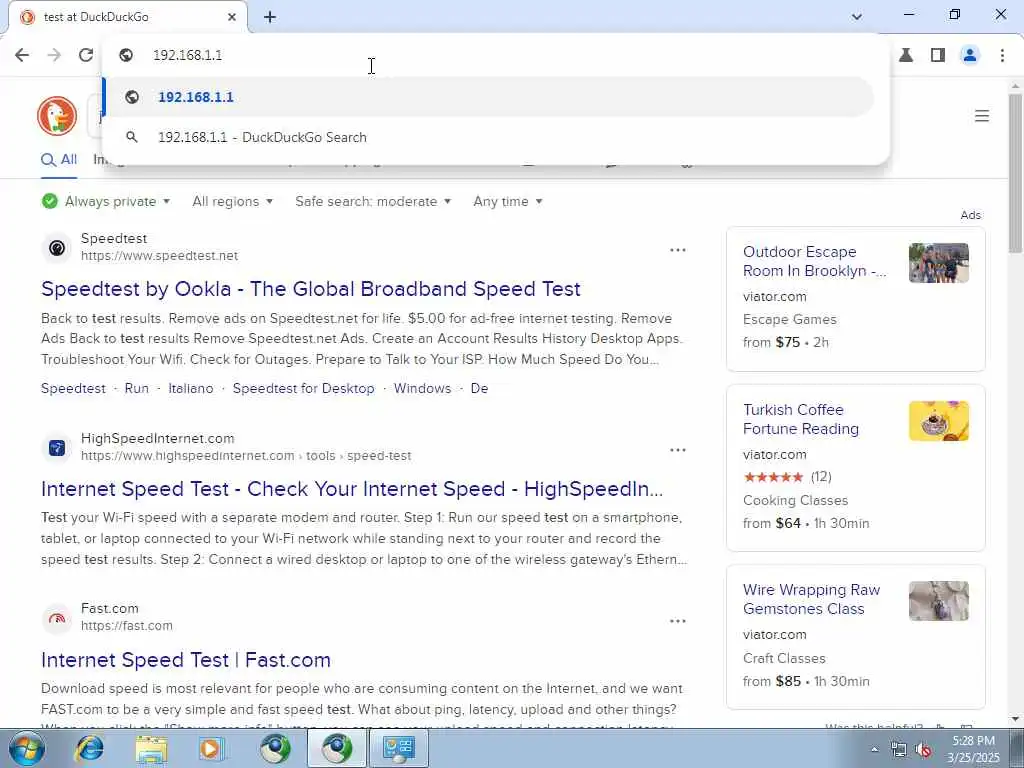This screenshot has width=1024, height=768.
Task: Click the five-star rating on Turkish Coffee ad
Action: click(x=773, y=477)
